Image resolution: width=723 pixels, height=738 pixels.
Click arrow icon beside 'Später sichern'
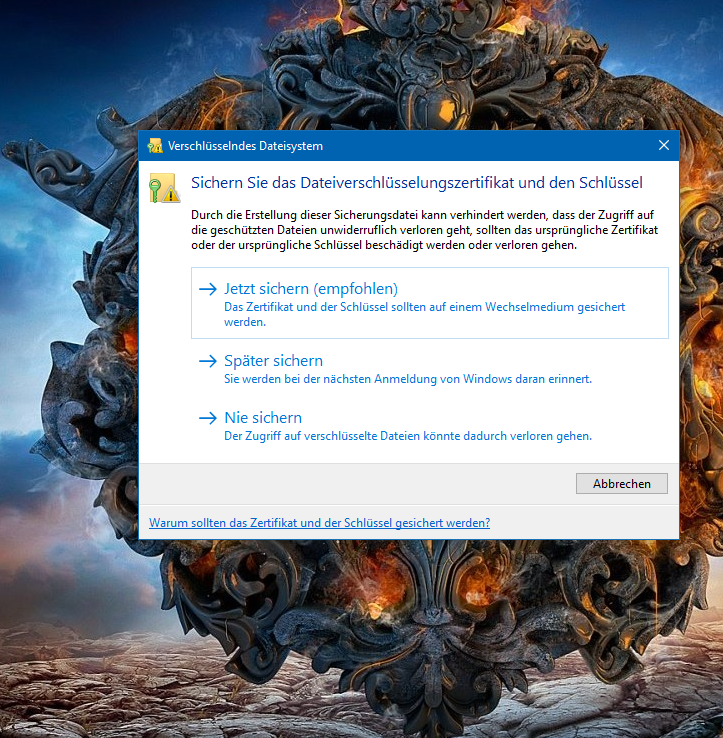coord(208,361)
